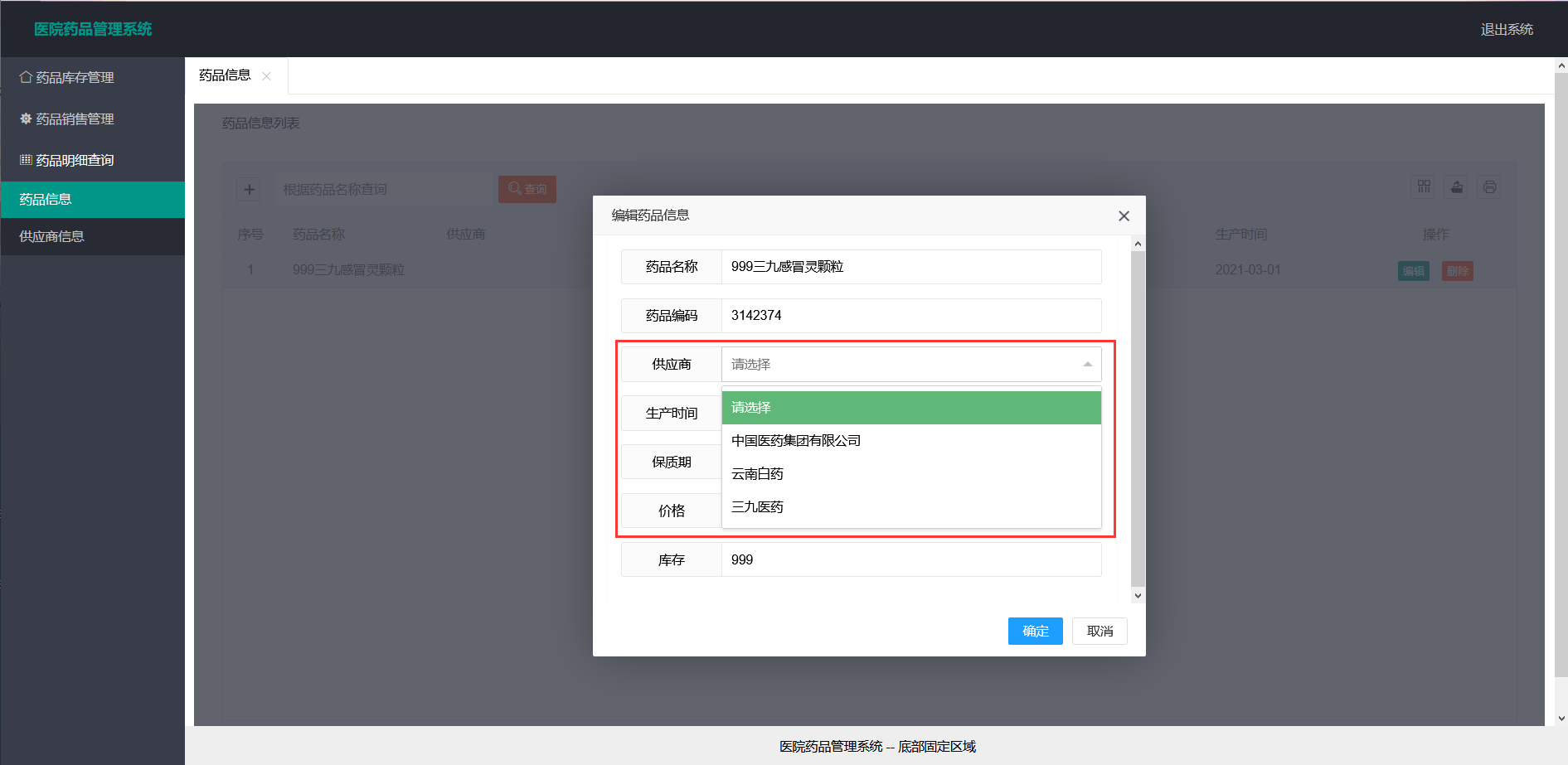Choose 中国医药集团有限公司 from the list
Viewport: 1568px width, 765px height.
(x=911, y=441)
